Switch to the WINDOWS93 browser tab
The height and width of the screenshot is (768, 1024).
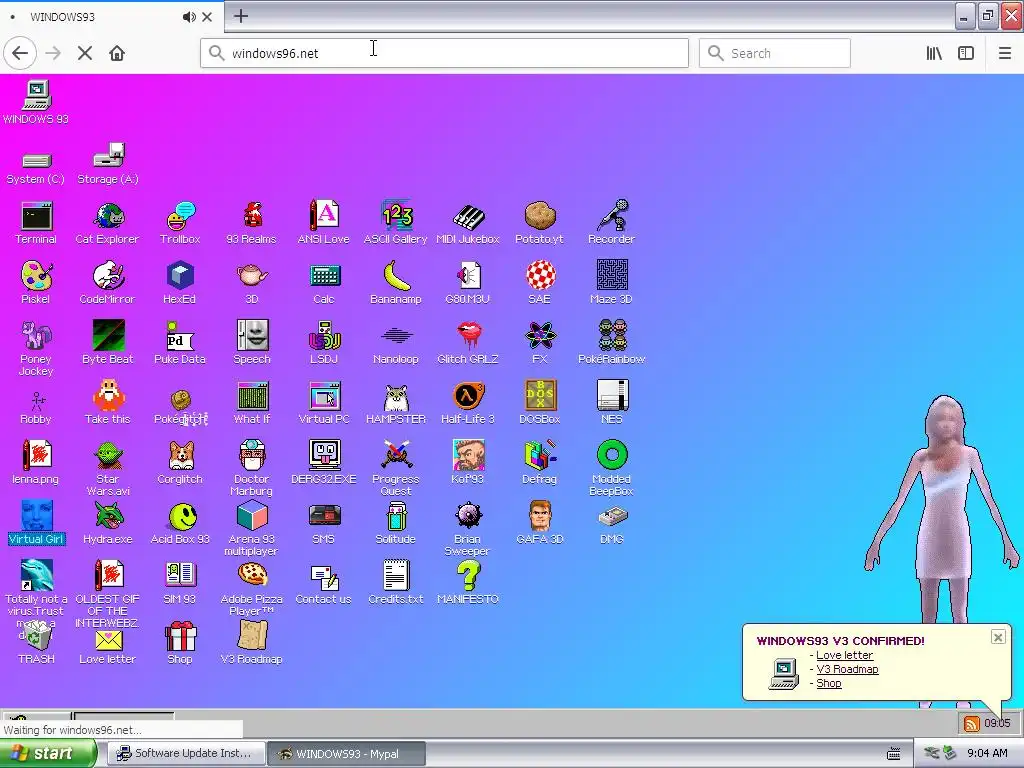click(111, 17)
